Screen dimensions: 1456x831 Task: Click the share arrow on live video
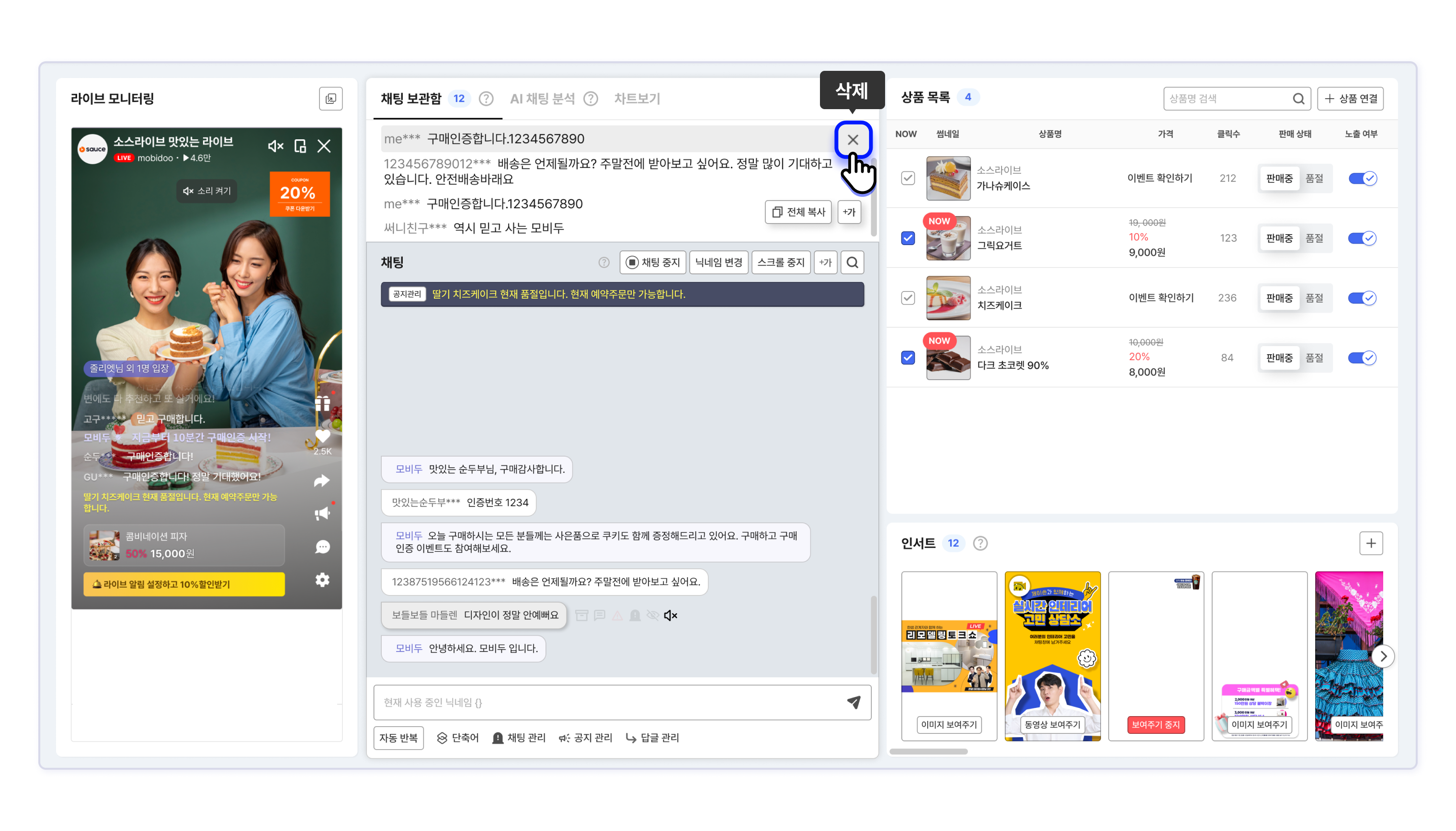[x=322, y=481]
